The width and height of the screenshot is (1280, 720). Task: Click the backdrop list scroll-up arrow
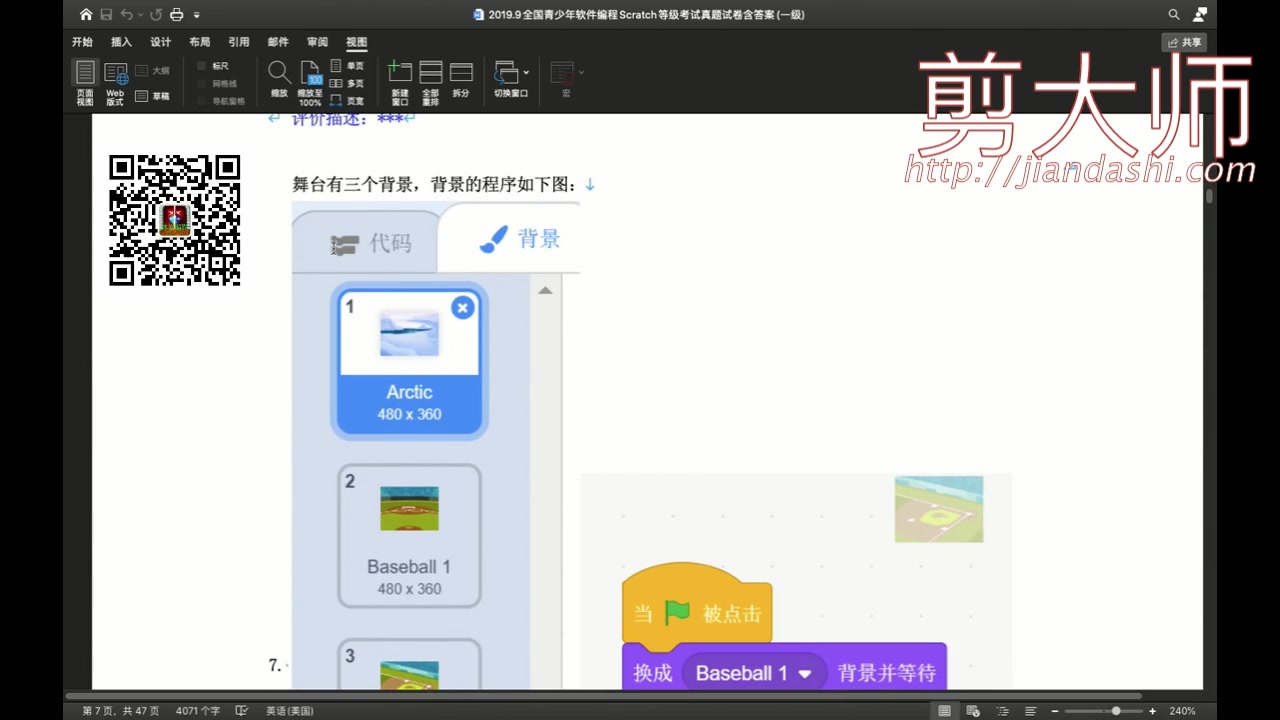coord(545,291)
